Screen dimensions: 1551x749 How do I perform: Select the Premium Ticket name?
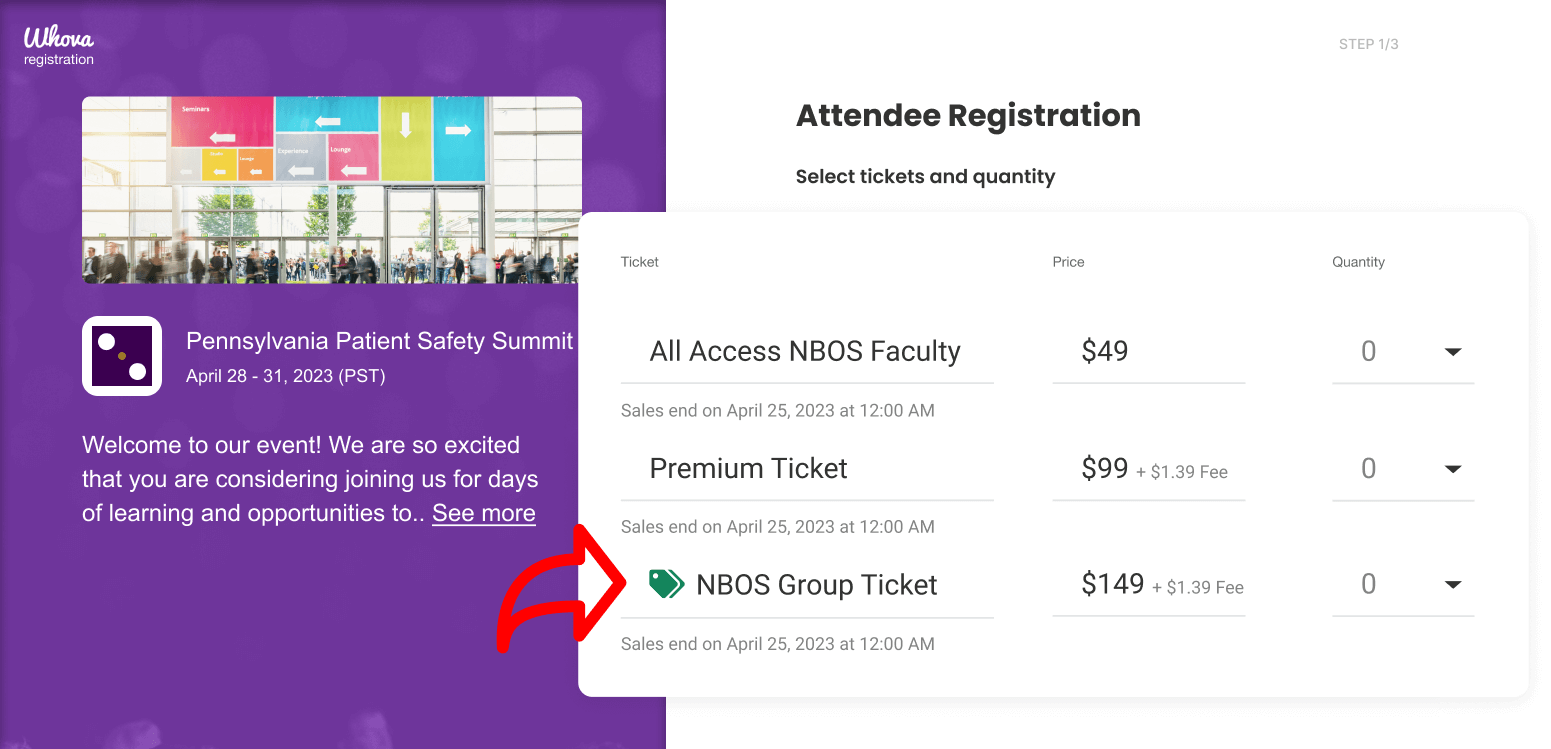pos(748,469)
